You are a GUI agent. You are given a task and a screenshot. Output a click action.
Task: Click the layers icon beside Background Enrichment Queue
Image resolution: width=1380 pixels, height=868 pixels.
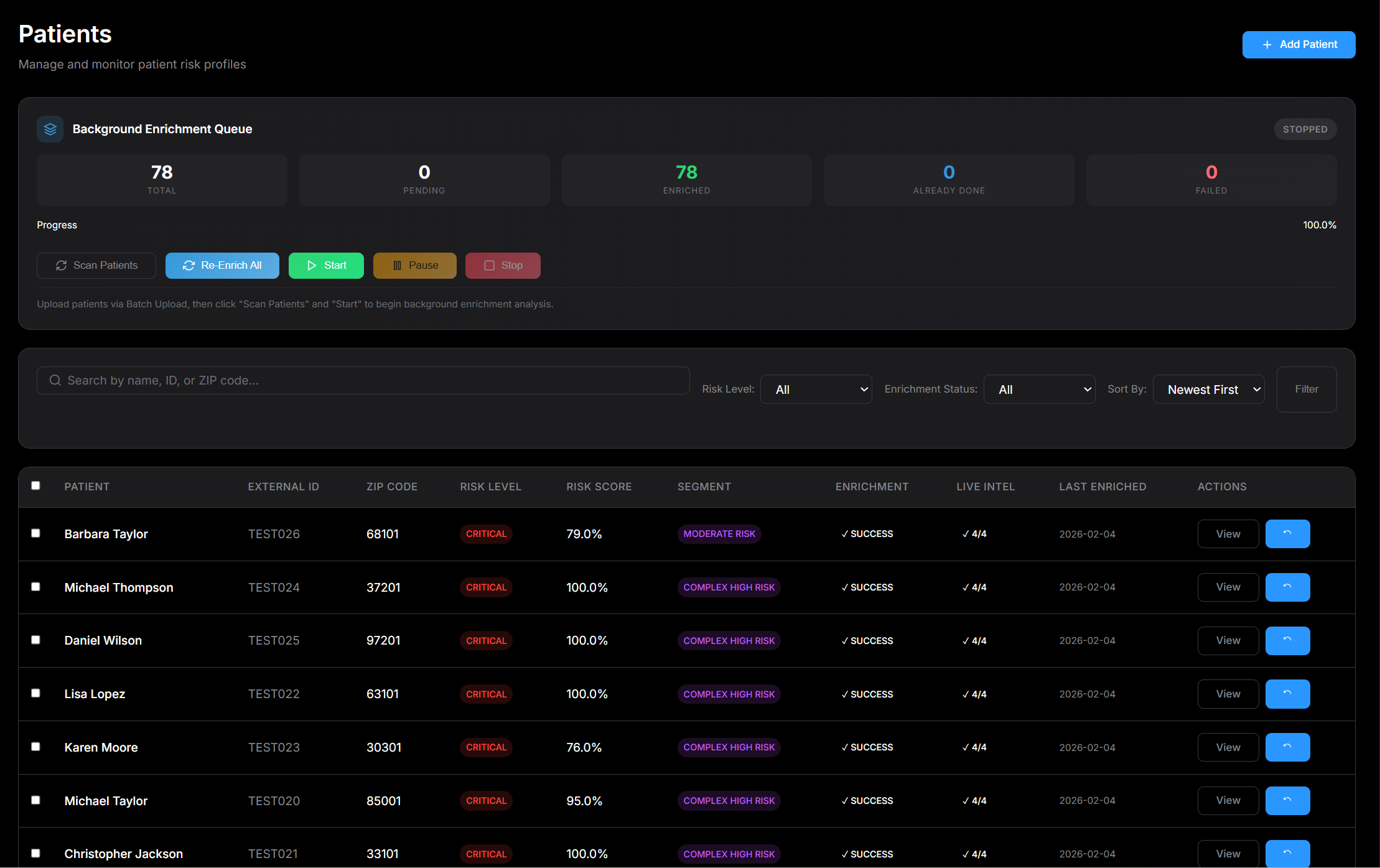tap(50, 129)
